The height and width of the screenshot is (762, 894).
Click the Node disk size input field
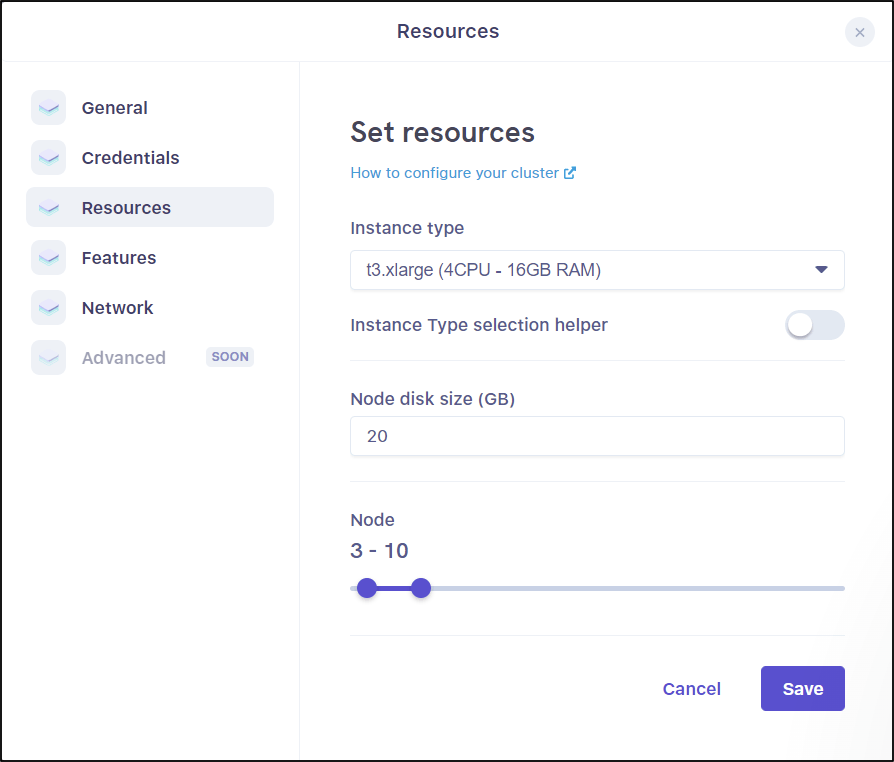point(597,436)
